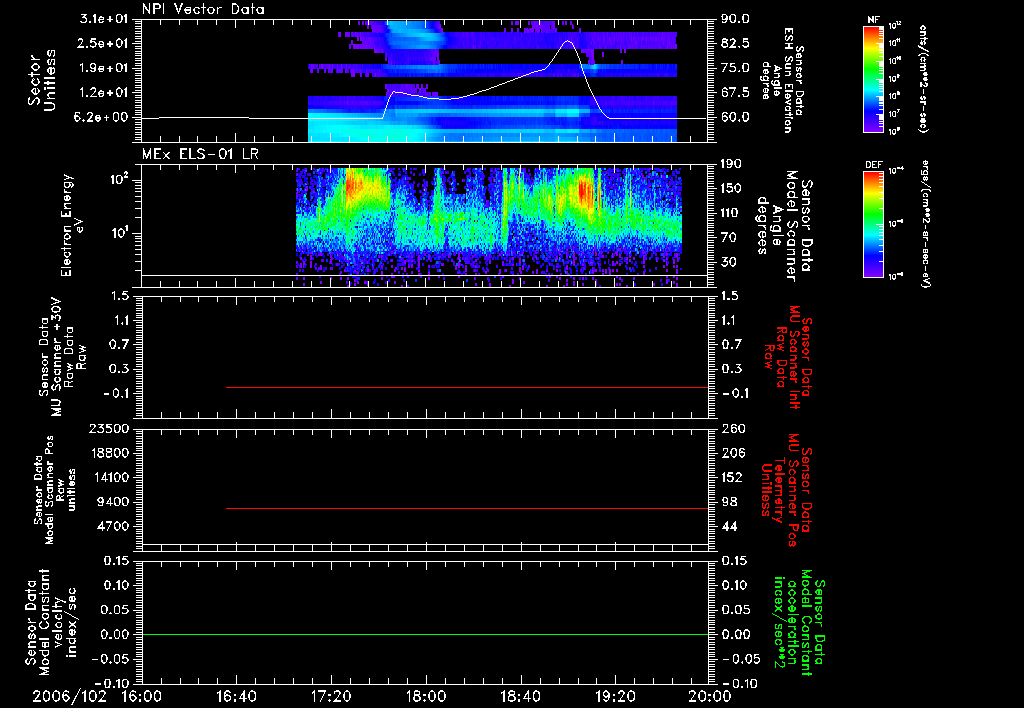Select the 'Model Scanner Pos Raw' axis title
Screen dimensions: 1024x708
54,490
